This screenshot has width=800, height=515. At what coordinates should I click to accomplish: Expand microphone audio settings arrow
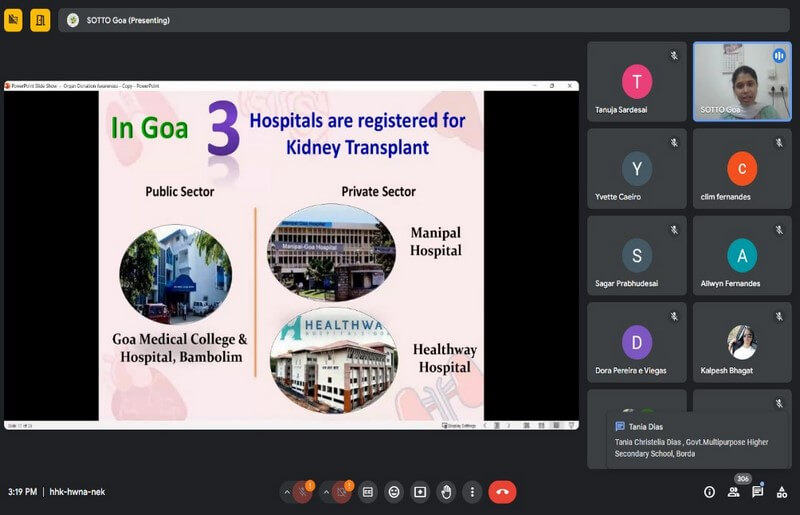[x=287, y=492]
